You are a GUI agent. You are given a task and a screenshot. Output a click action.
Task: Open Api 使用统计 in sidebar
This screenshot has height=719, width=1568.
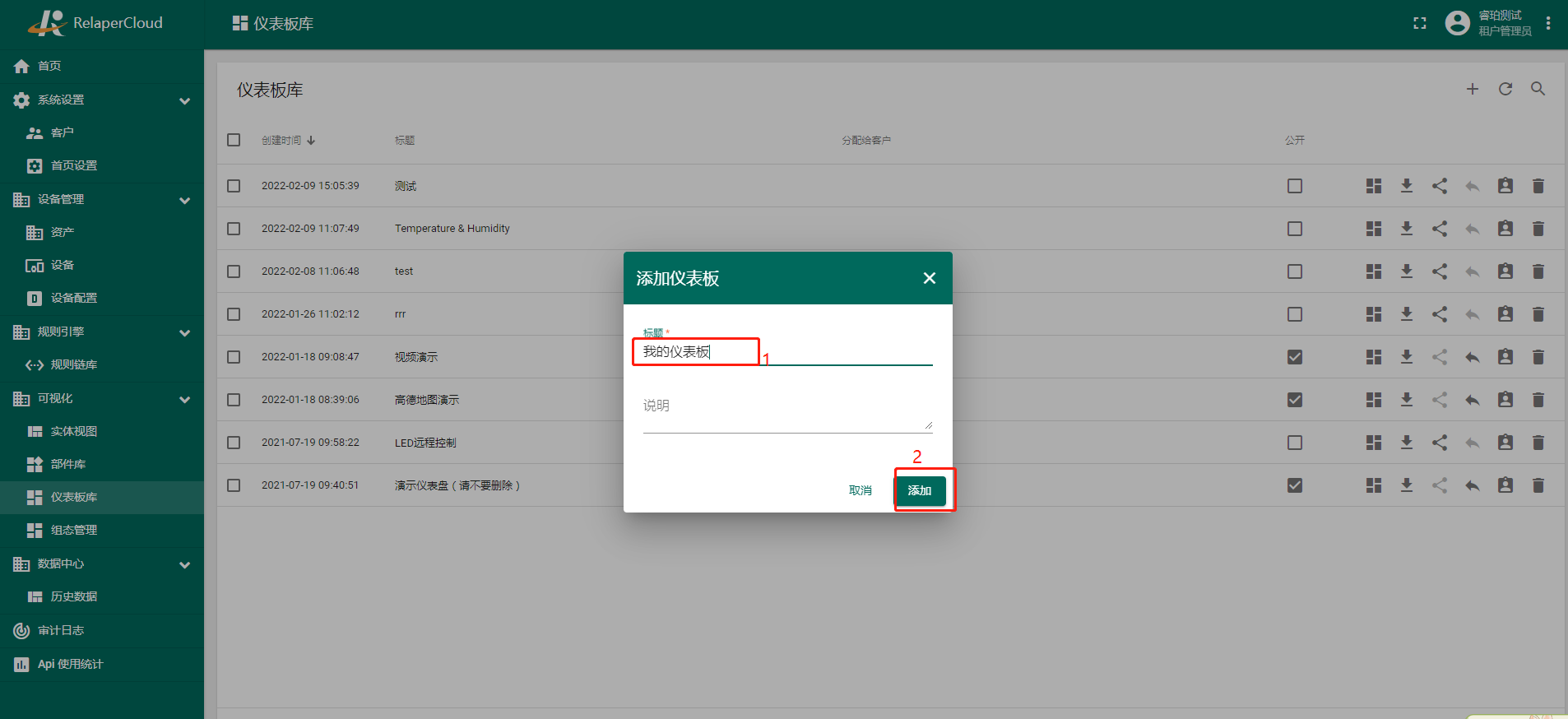click(x=102, y=665)
